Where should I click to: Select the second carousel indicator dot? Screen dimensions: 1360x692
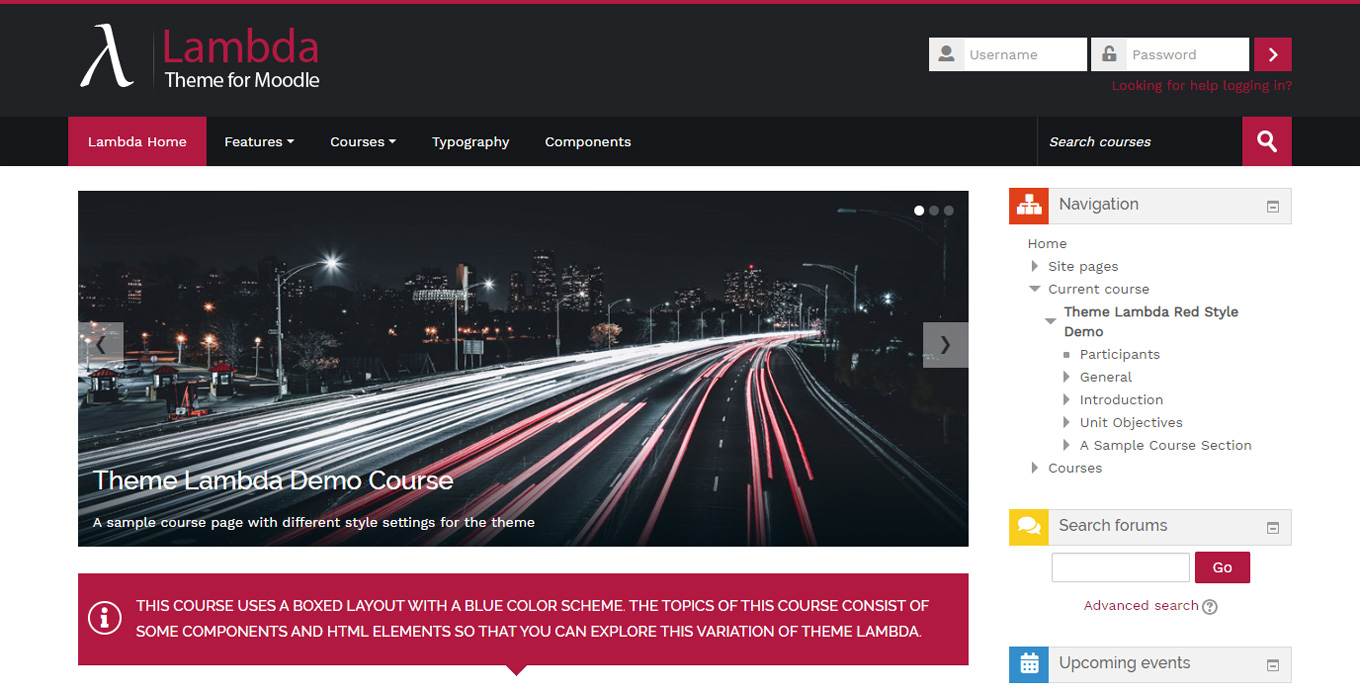click(x=933, y=210)
